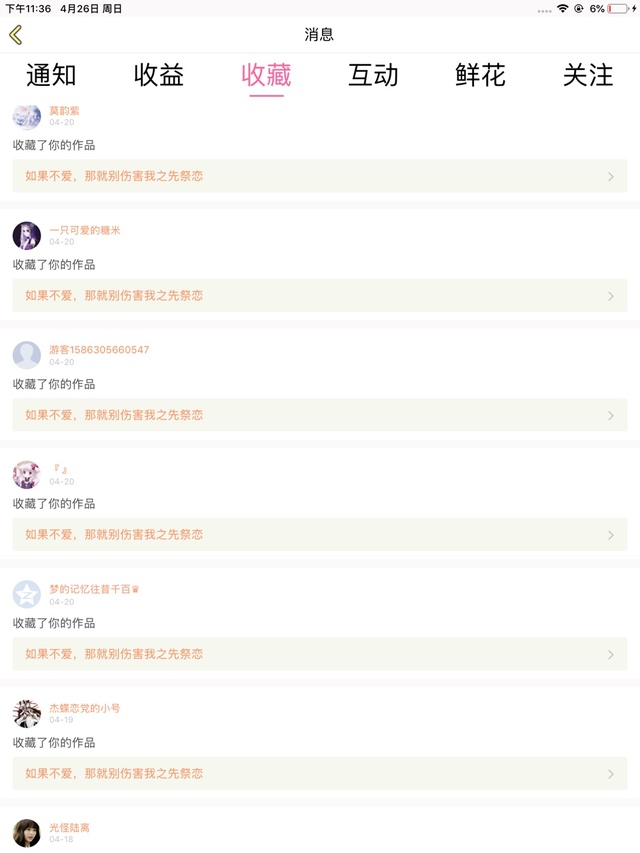Expand chevron on 莫韵紫's collected work
Screen dimensions: 640x853
click(x=611, y=177)
